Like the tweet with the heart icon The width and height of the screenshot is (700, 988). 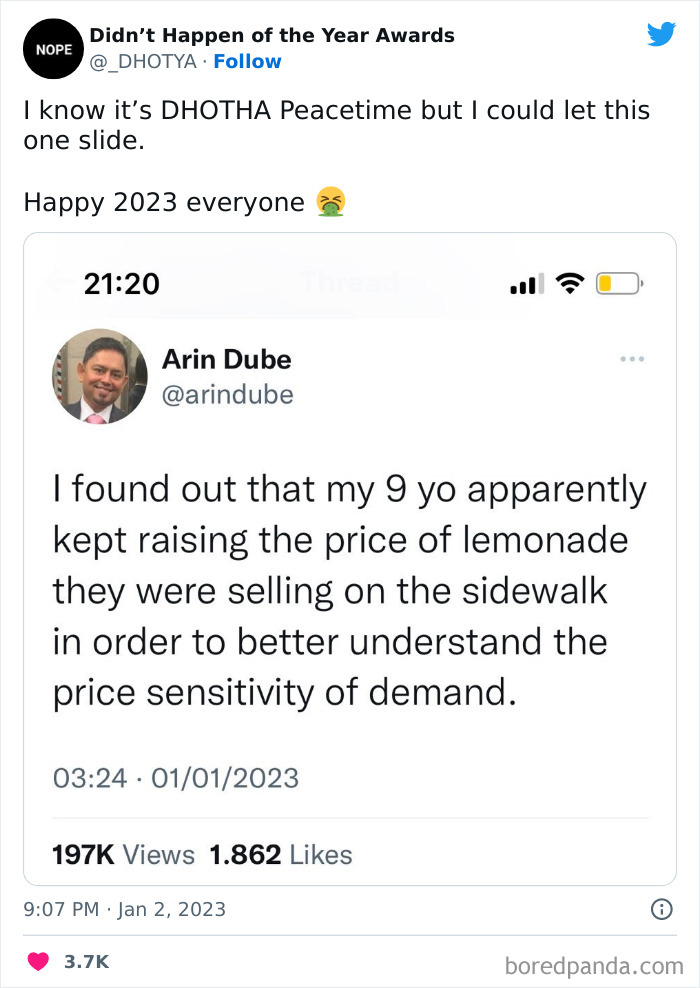(37, 962)
